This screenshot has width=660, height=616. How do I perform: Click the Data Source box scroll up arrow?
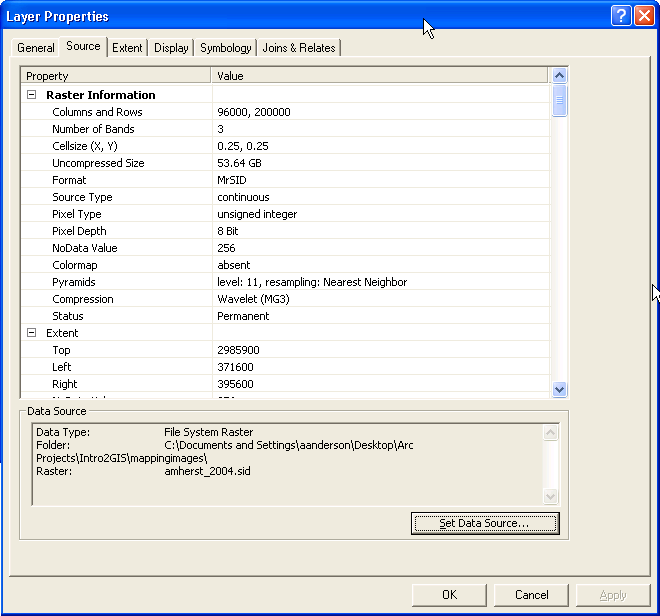tap(551, 432)
